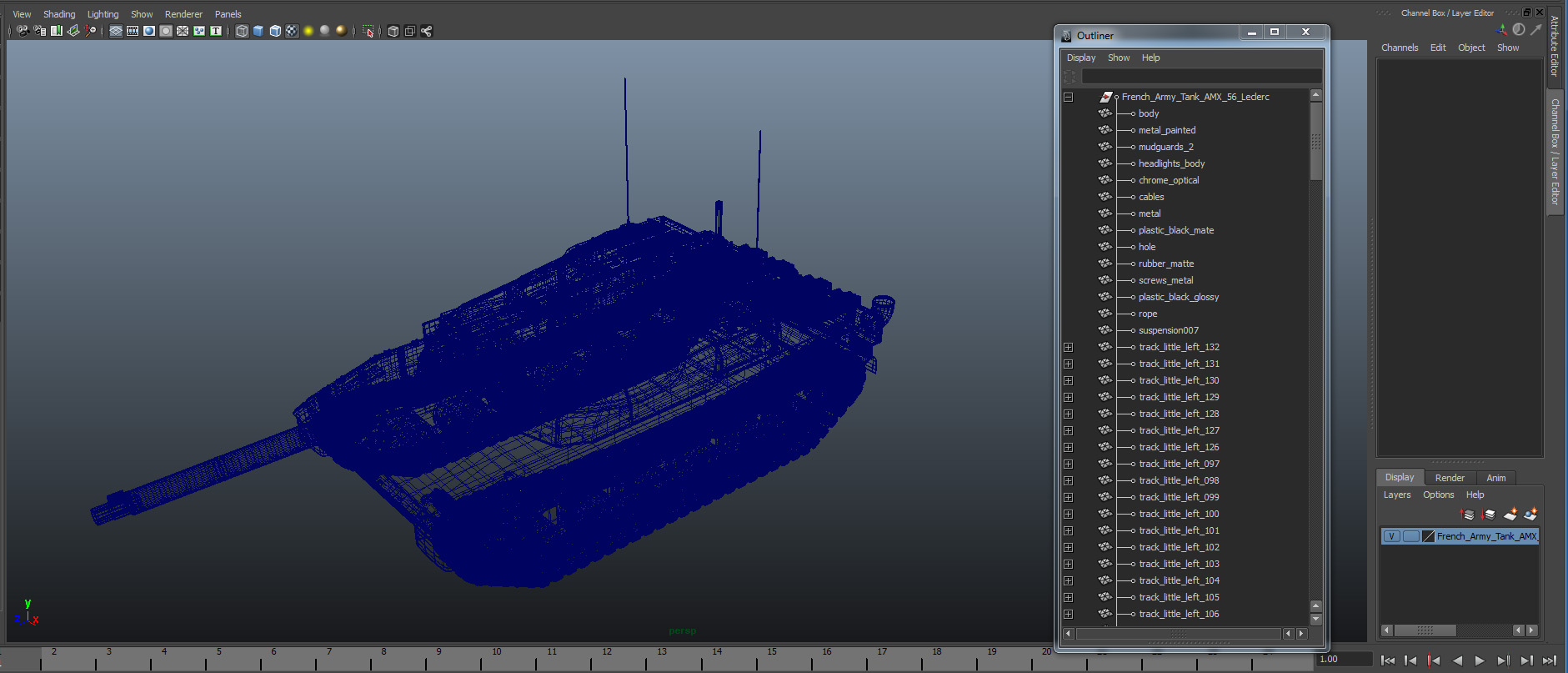This screenshot has width=1568, height=673.
Task: Click X-Ray Active Components icon
Action: [410, 31]
